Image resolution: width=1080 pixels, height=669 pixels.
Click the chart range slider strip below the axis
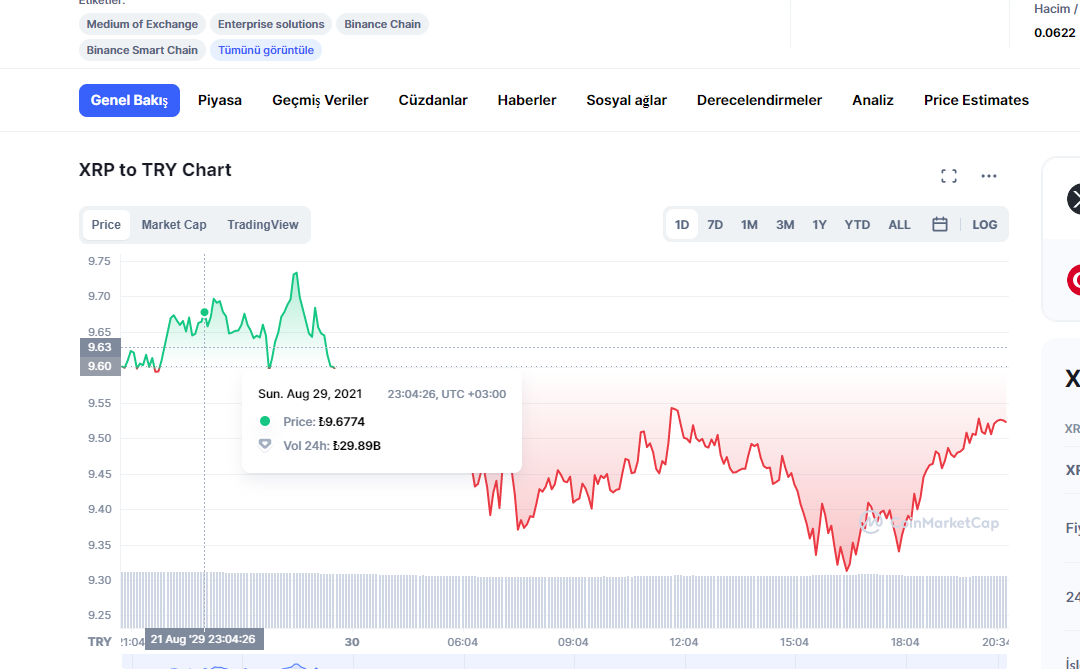(565, 661)
